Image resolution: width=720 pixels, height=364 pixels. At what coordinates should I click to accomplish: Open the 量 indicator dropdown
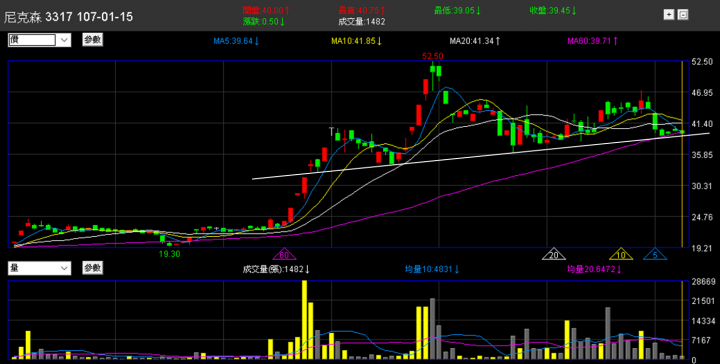pos(39,268)
